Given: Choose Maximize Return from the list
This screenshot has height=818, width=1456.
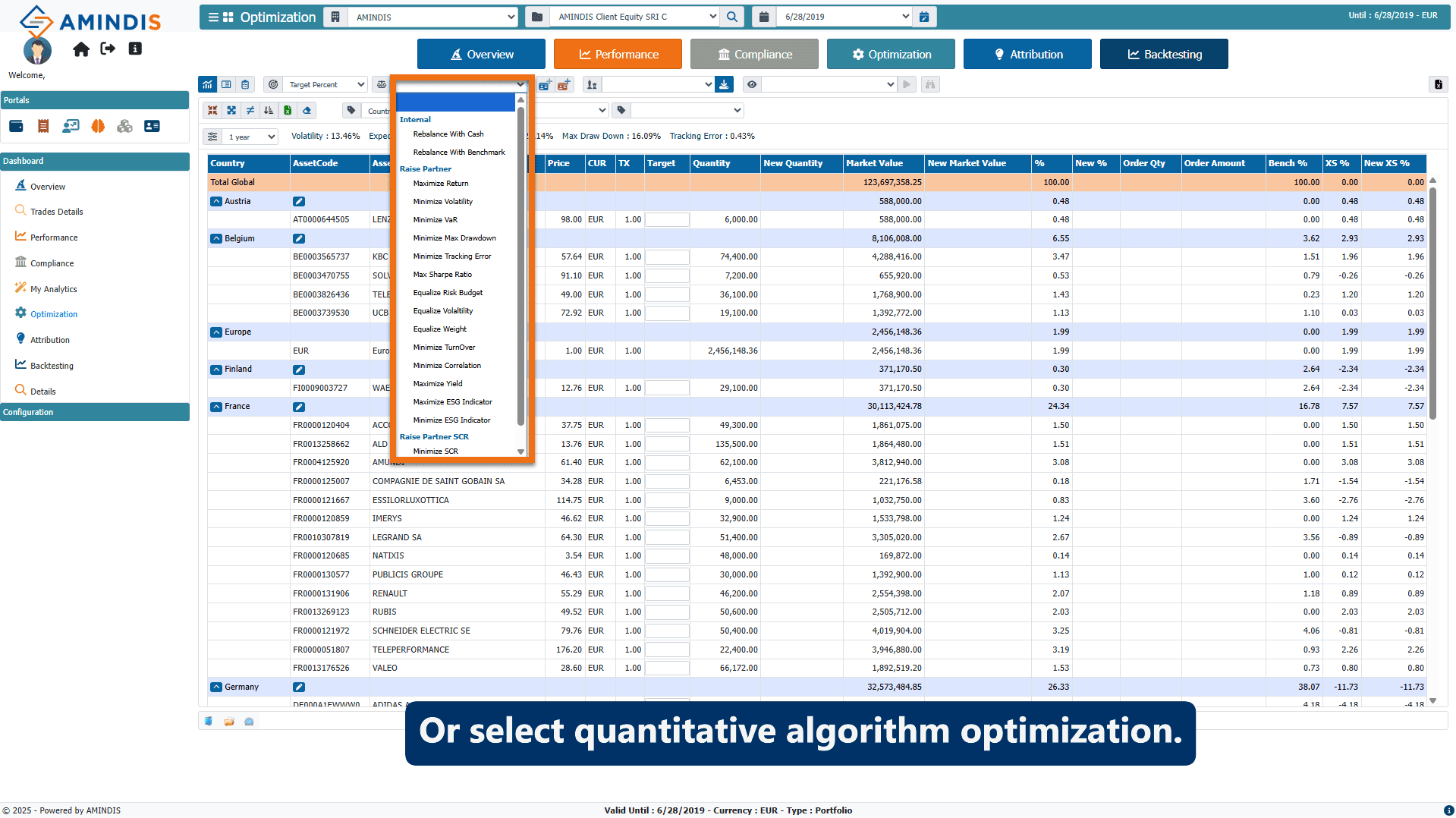Looking at the screenshot, I should 440,184.
